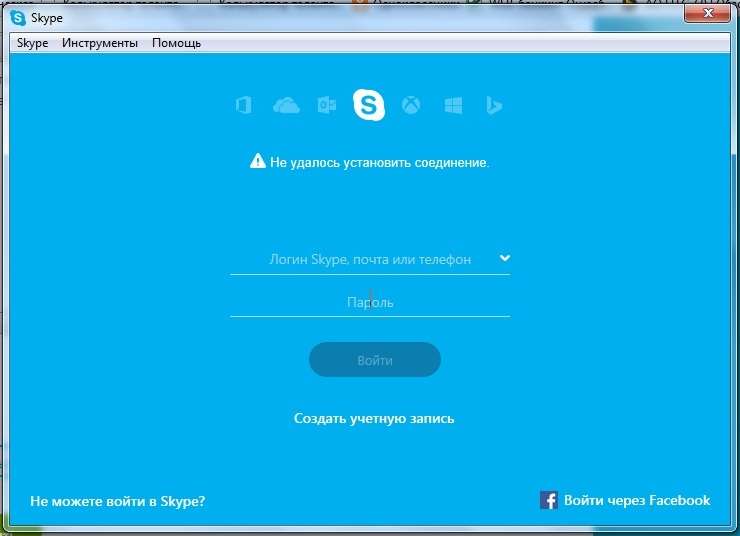
Task: Close the Skype window
Action: pyautogui.click(x=707, y=13)
